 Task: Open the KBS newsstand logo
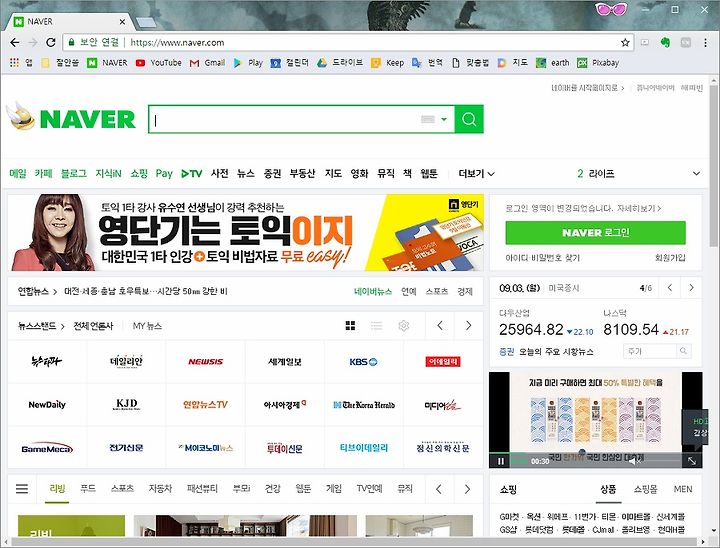point(363,362)
